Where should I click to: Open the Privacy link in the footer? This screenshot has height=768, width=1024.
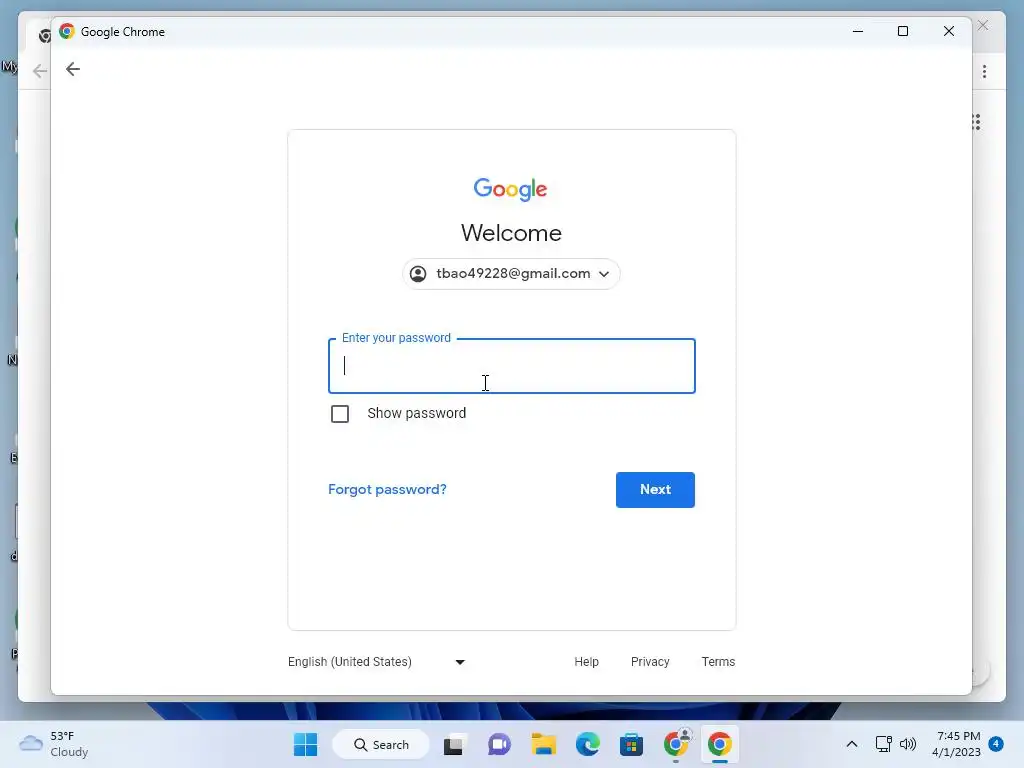(650, 662)
